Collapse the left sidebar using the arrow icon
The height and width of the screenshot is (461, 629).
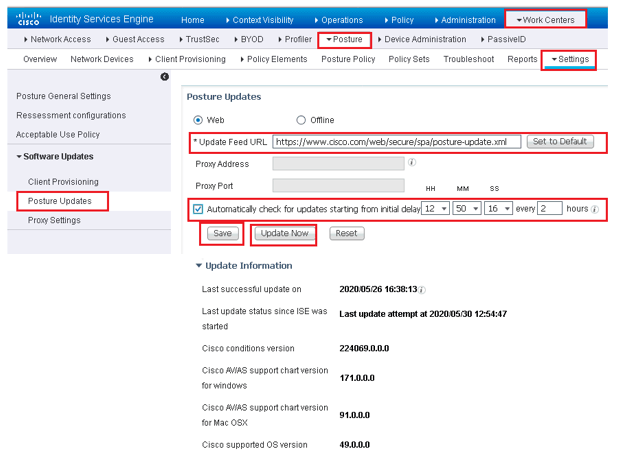click(165, 78)
